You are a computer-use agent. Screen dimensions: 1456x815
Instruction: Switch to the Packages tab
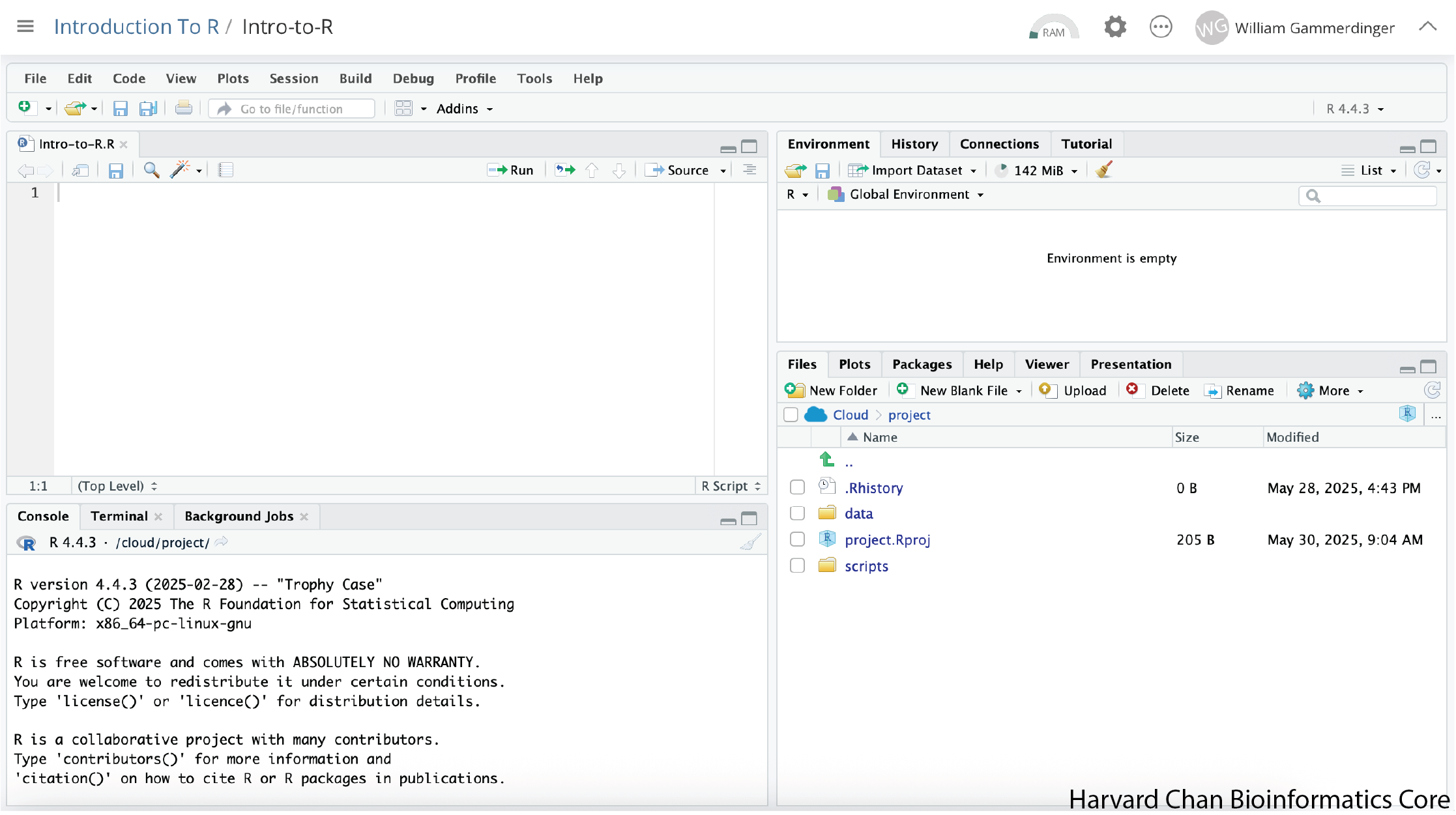click(x=922, y=364)
